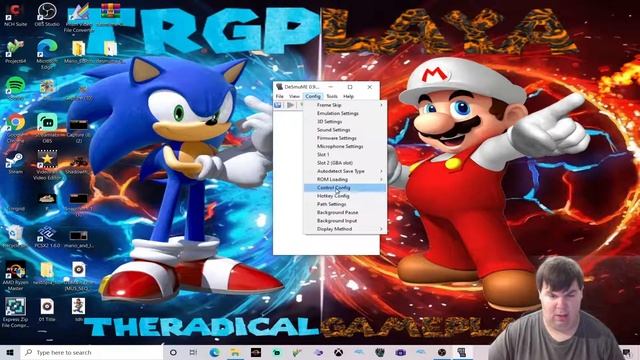Open Cortana from the taskbar
The height and width of the screenshot is (360, 640).
click(173, 352)
